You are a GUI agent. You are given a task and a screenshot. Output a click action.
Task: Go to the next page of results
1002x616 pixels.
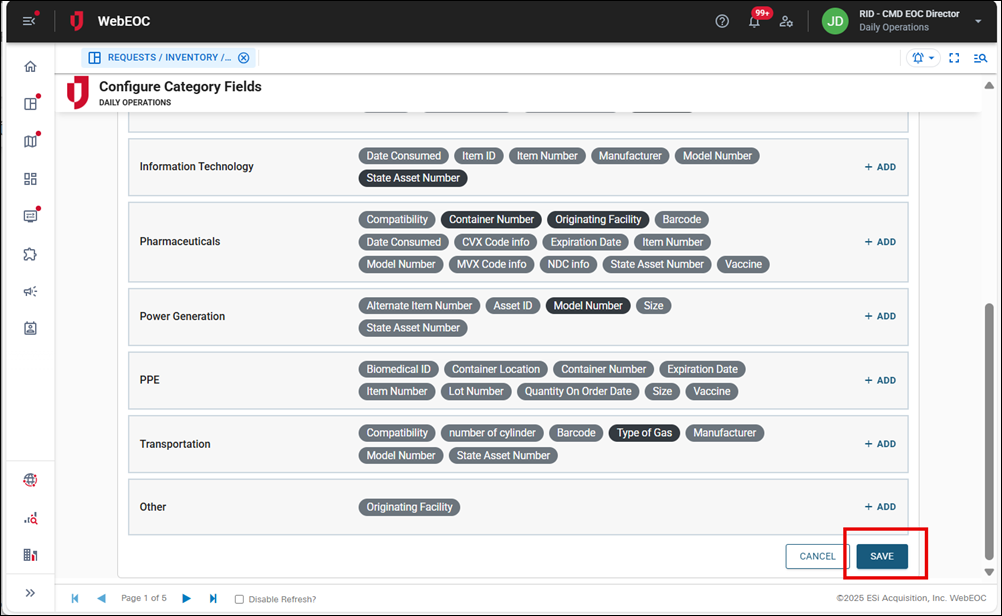coord(187,598)
